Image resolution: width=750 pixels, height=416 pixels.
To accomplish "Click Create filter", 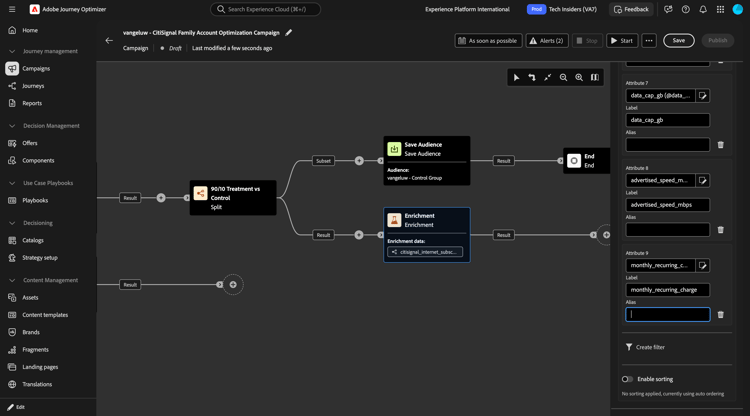I will 645,347.
